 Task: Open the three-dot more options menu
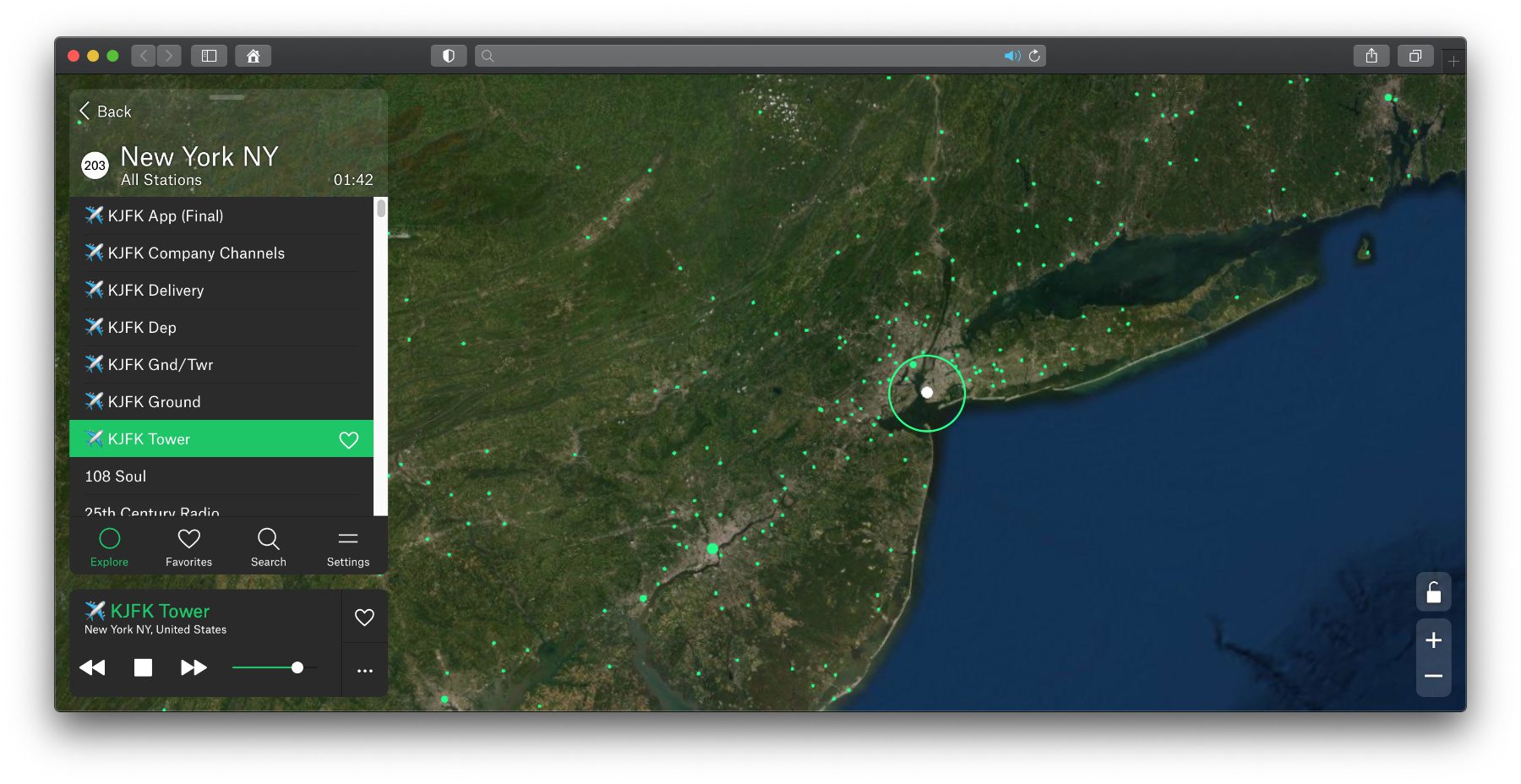tap(364, 671)
